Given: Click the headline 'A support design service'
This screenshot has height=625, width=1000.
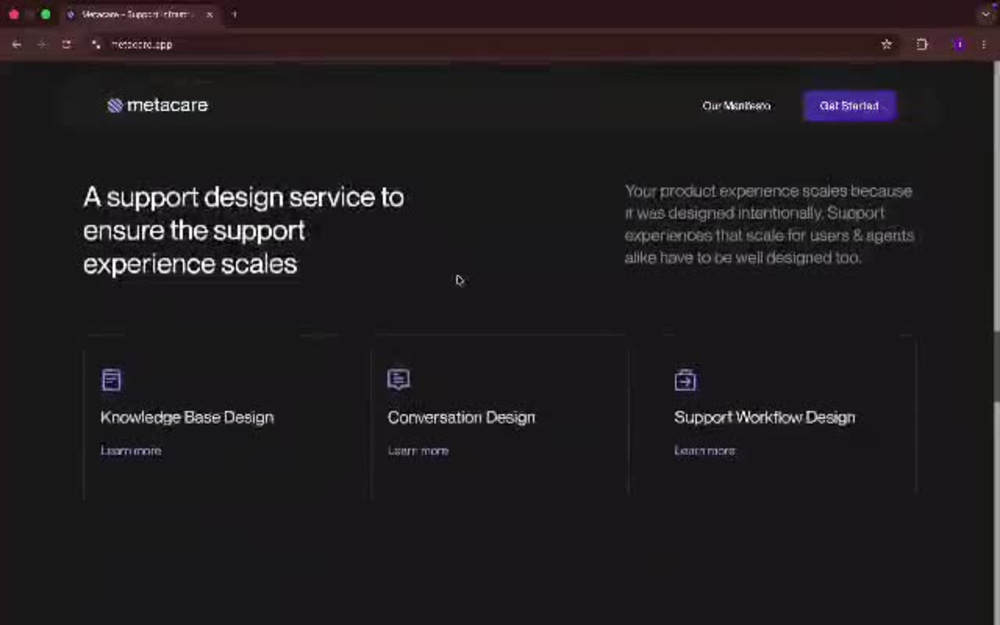Looking at the screenshot, I should coord(243,230).
